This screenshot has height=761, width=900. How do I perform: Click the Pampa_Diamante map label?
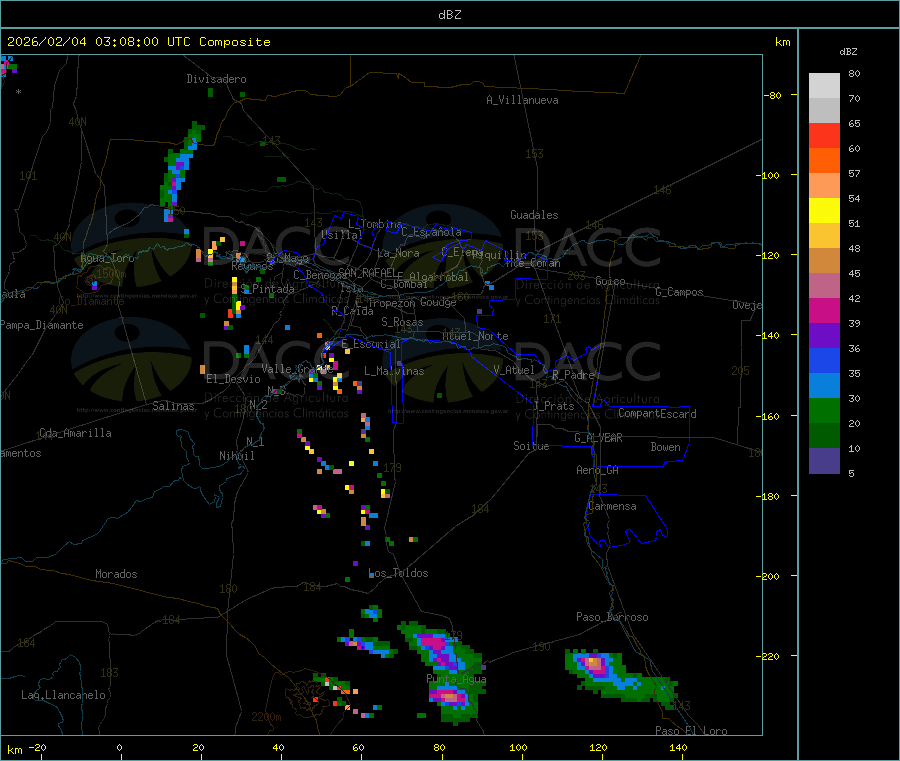point(42,325)
